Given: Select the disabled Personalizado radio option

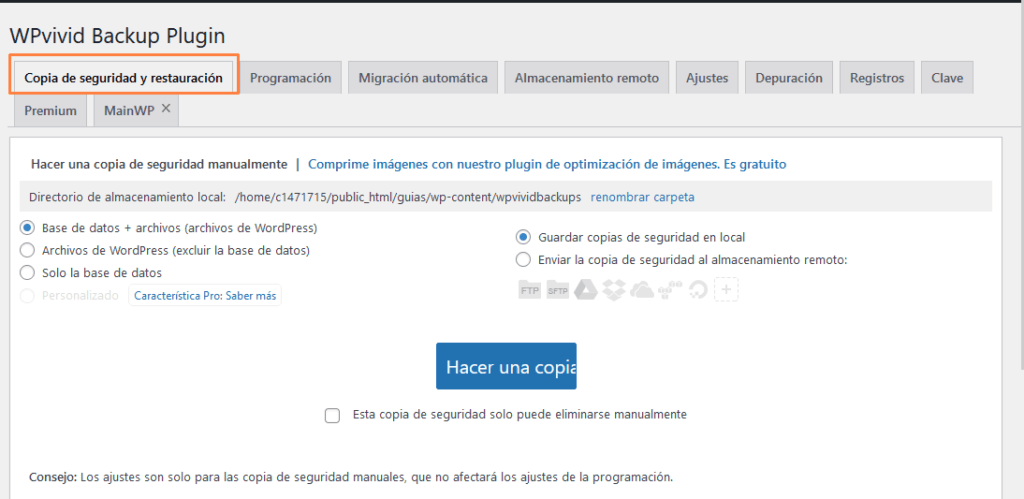Looking at the screenshot, I should click(x=27, y=296).
